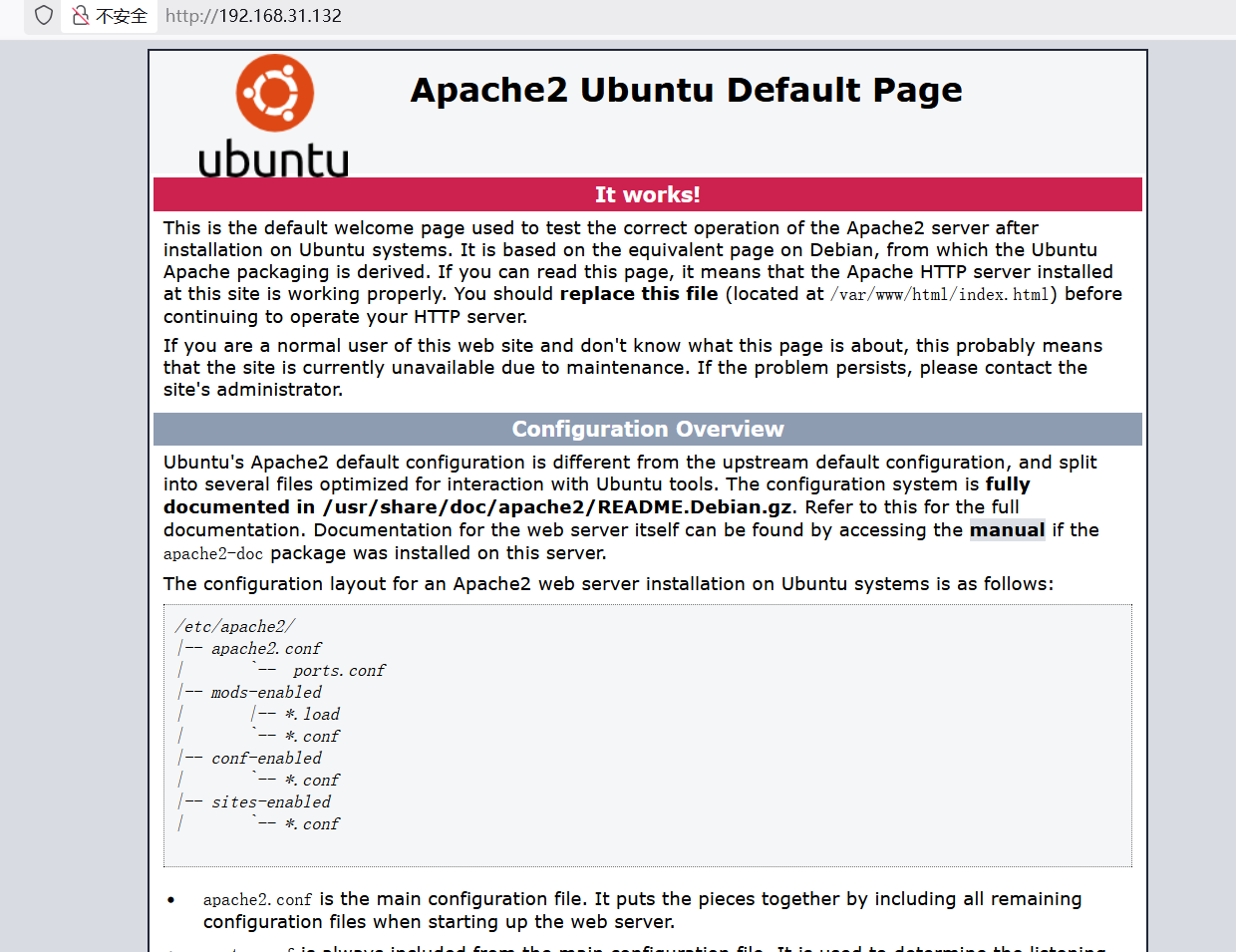Click the *.load entry in config tree
Screen dimensions: 1236x952
pos(312,714)
